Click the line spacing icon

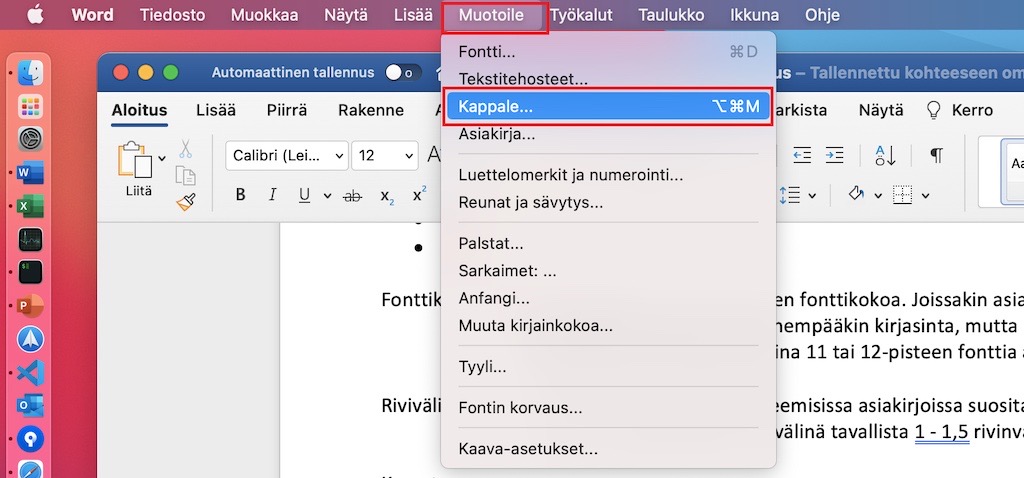[x=791, y=195]
